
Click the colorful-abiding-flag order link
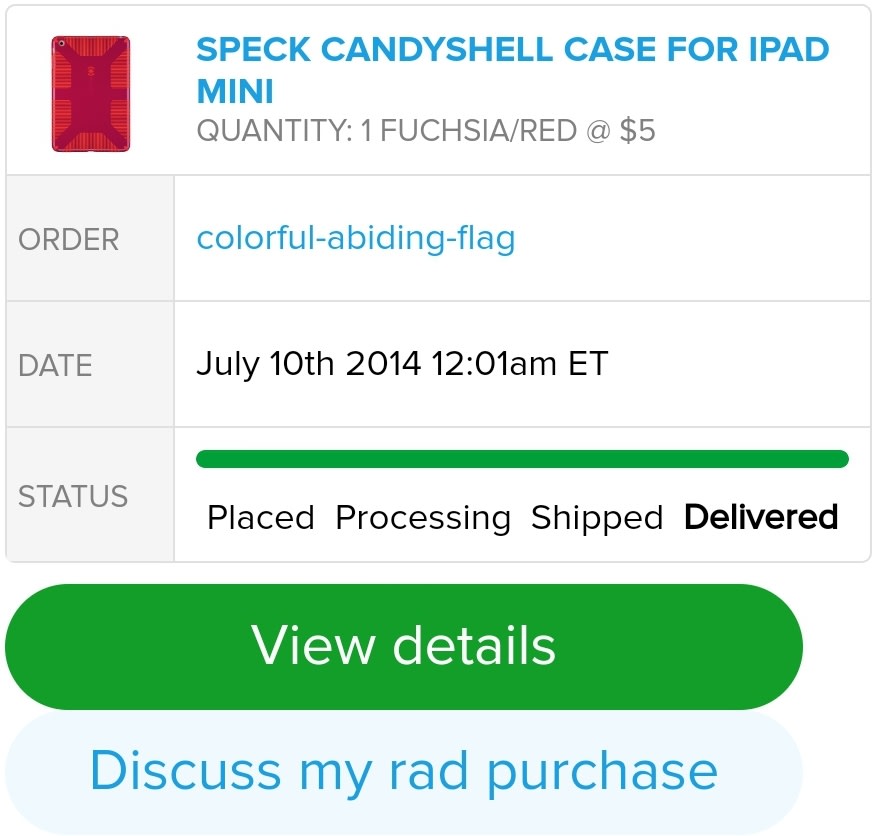pyautogui.click(x=355, y=239)
